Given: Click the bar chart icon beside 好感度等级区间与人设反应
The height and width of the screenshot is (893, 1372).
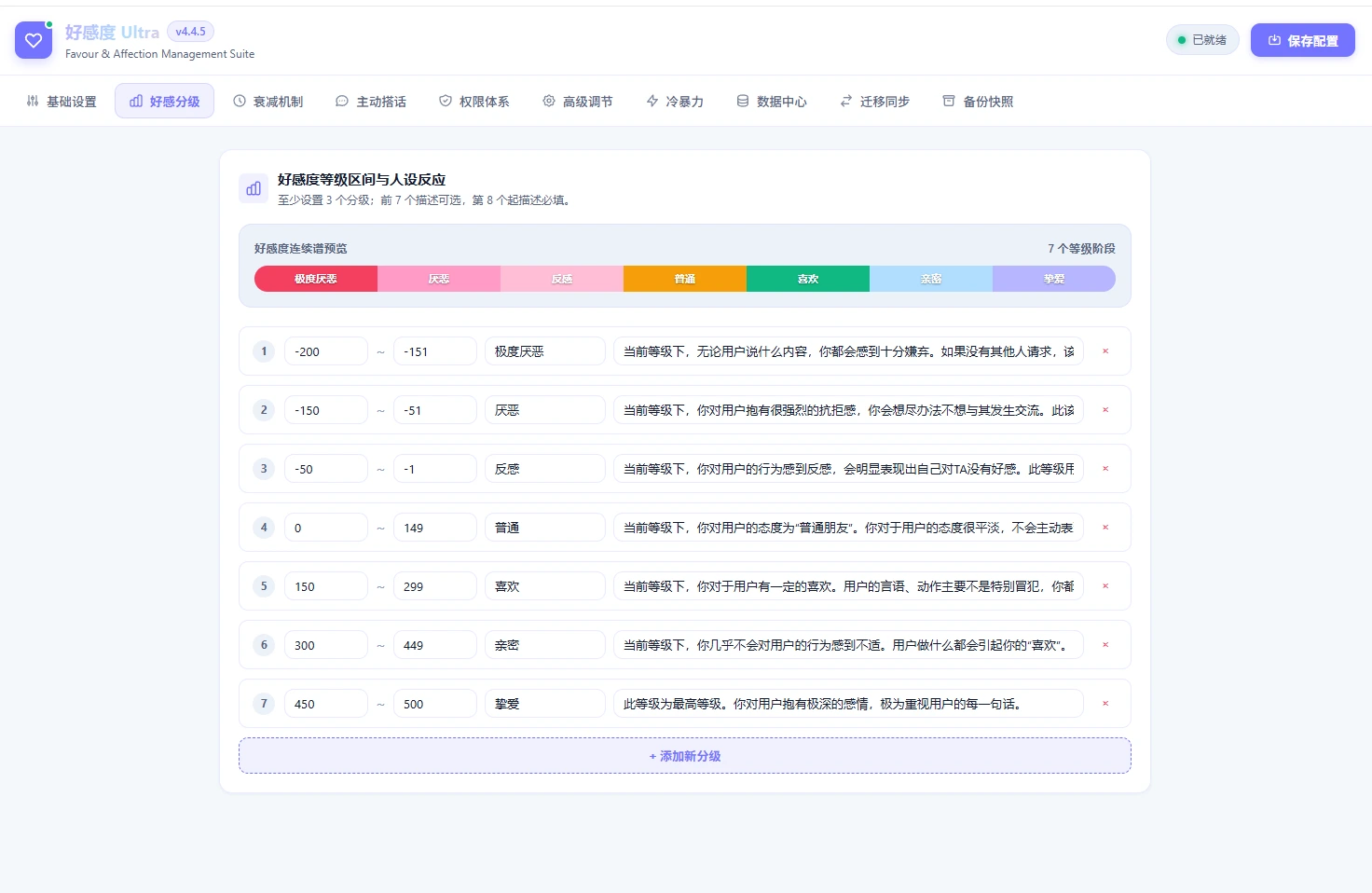Looking at the screenshot, I should pos(254,188).
